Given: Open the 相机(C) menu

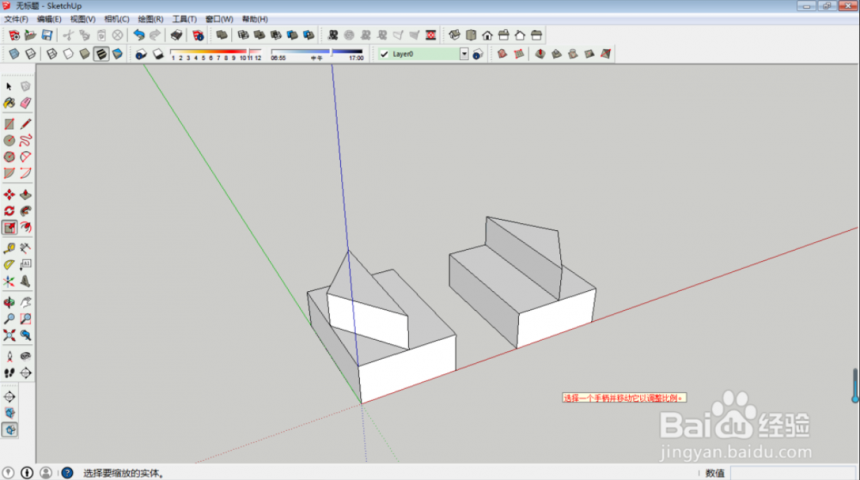Looking at the screenshot, I should click(117, 19).
